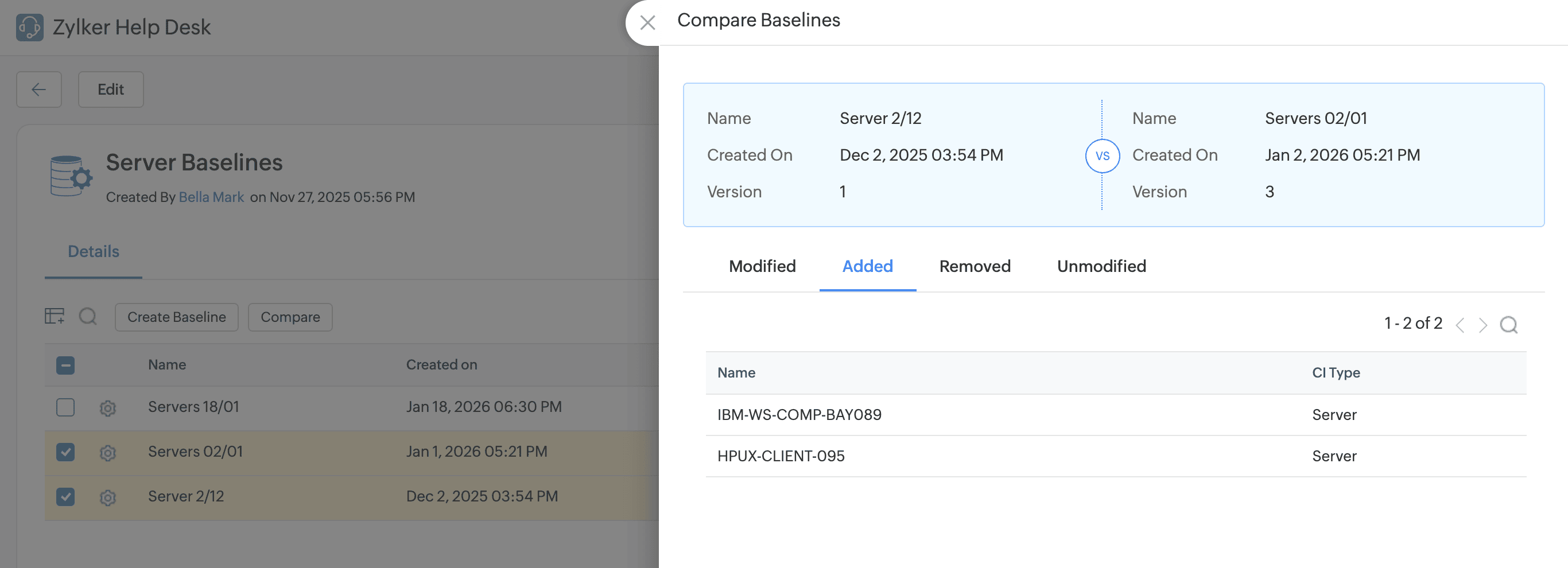This screenshot has height=568, width=1568.
Task: Toggle the select-all header checkbox
Action: [65, 365]
